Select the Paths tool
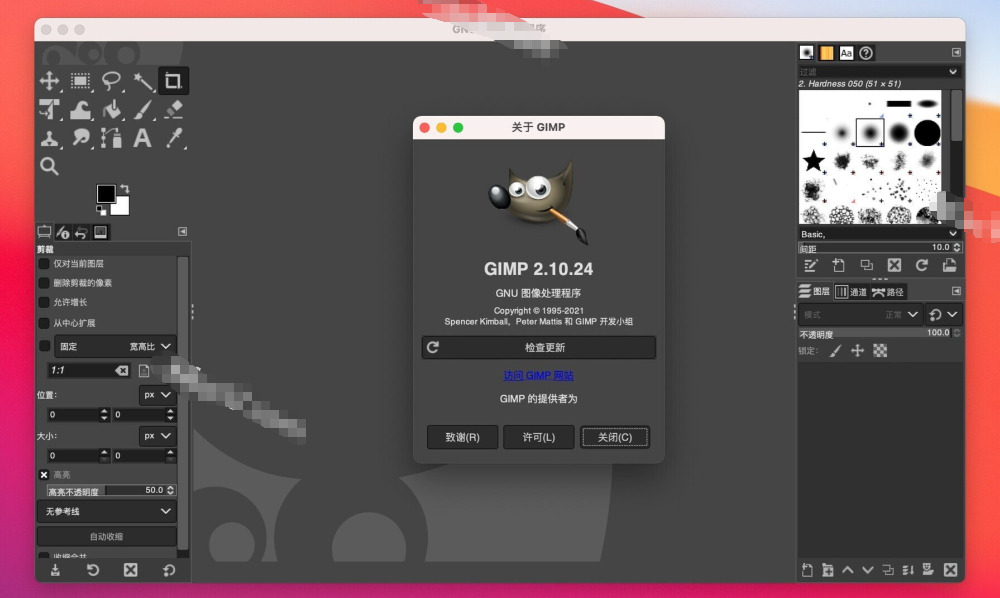Image resolution: width=1000 pixels, height=598 pixels. coord(111,138)
